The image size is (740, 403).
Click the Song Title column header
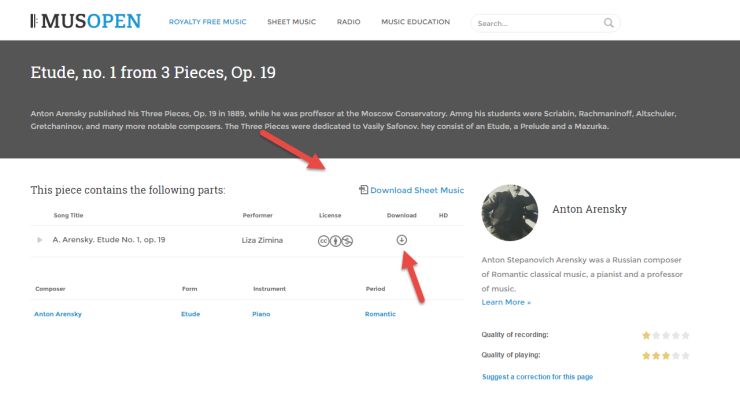coord(68,215)
